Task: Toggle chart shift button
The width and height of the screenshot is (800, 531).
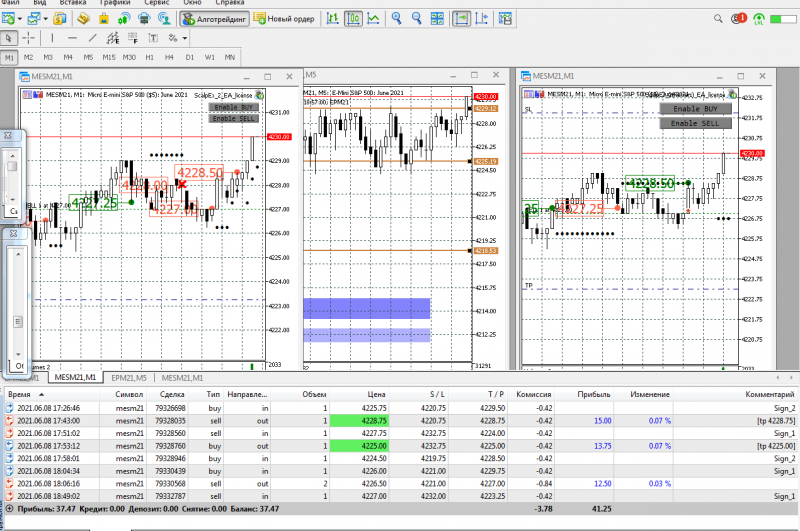Action: [x=482, y=19]
